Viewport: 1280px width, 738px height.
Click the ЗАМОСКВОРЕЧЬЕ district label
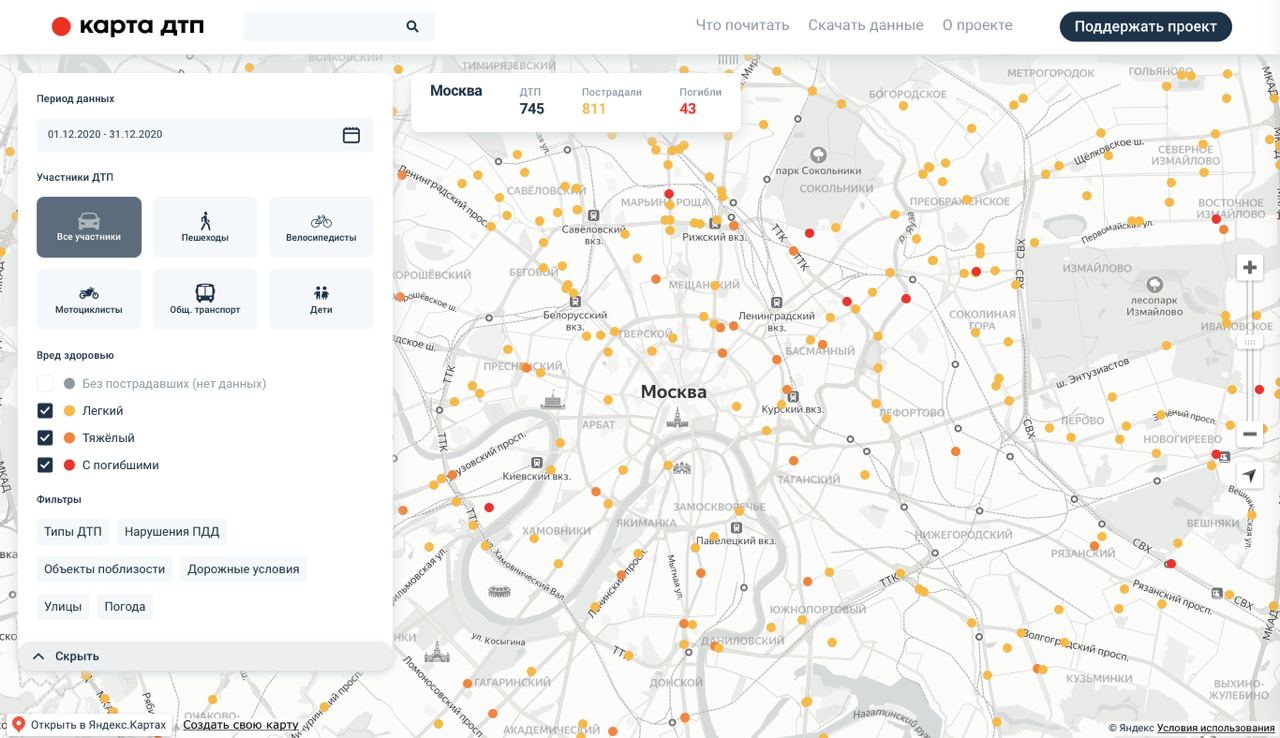click(x=718, y=507)
